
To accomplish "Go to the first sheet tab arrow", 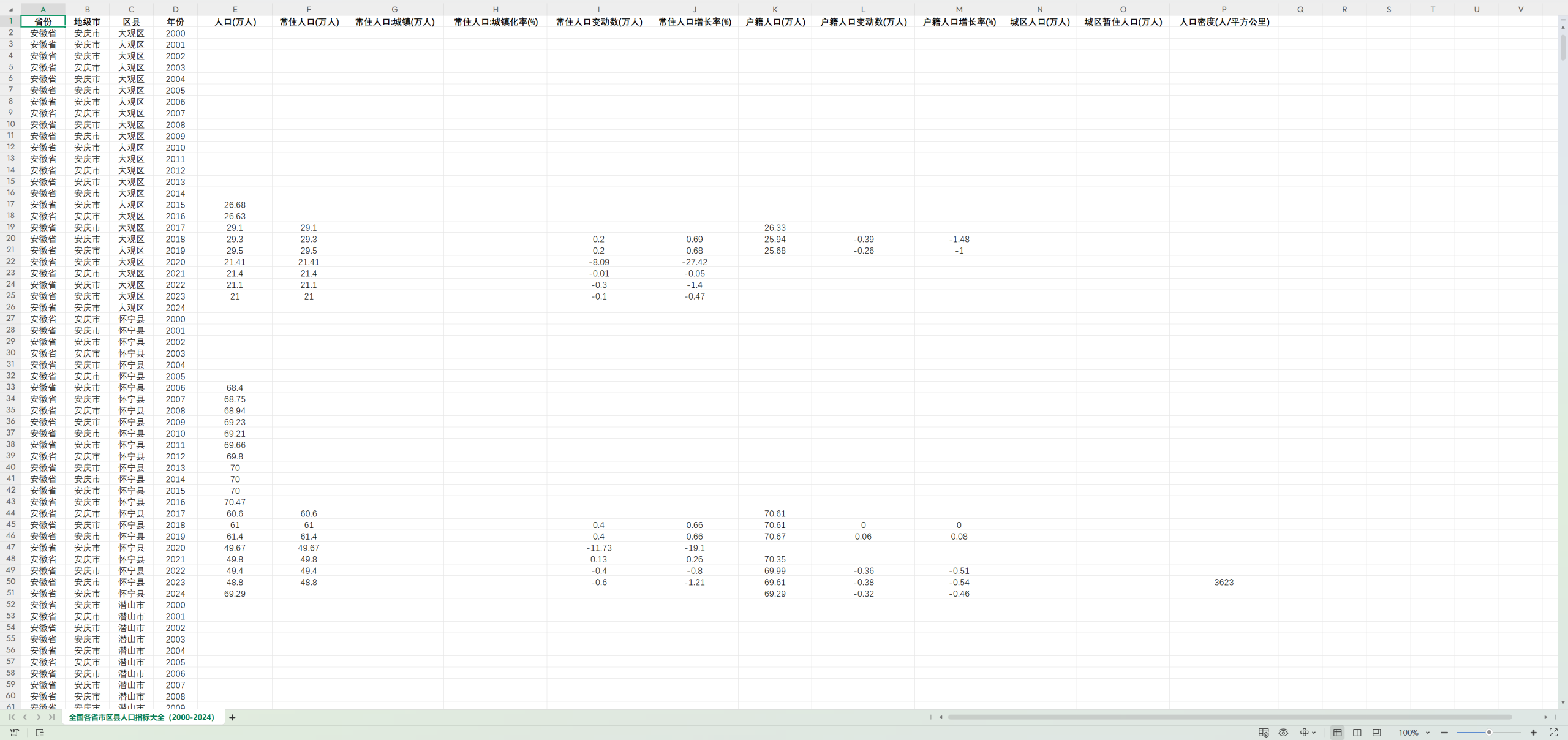I will [x=12, y=717].
